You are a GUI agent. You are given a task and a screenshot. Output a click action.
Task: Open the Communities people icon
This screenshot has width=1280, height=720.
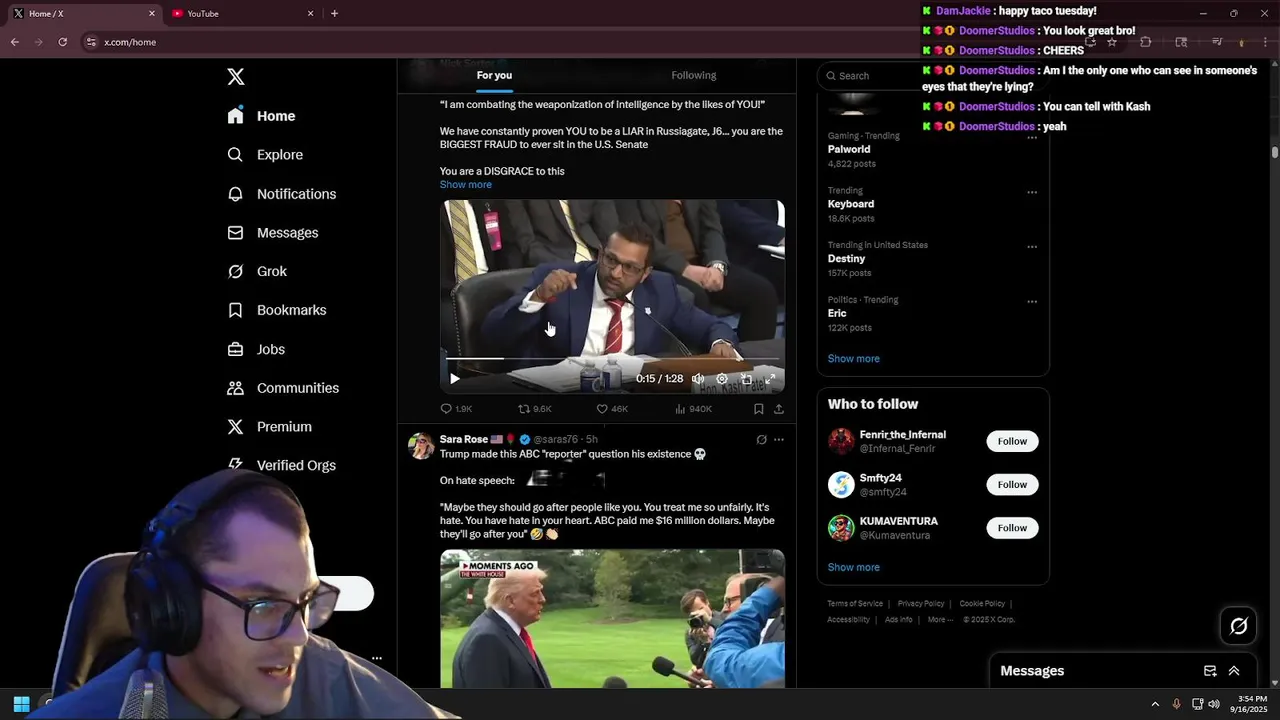pos(235,388)
